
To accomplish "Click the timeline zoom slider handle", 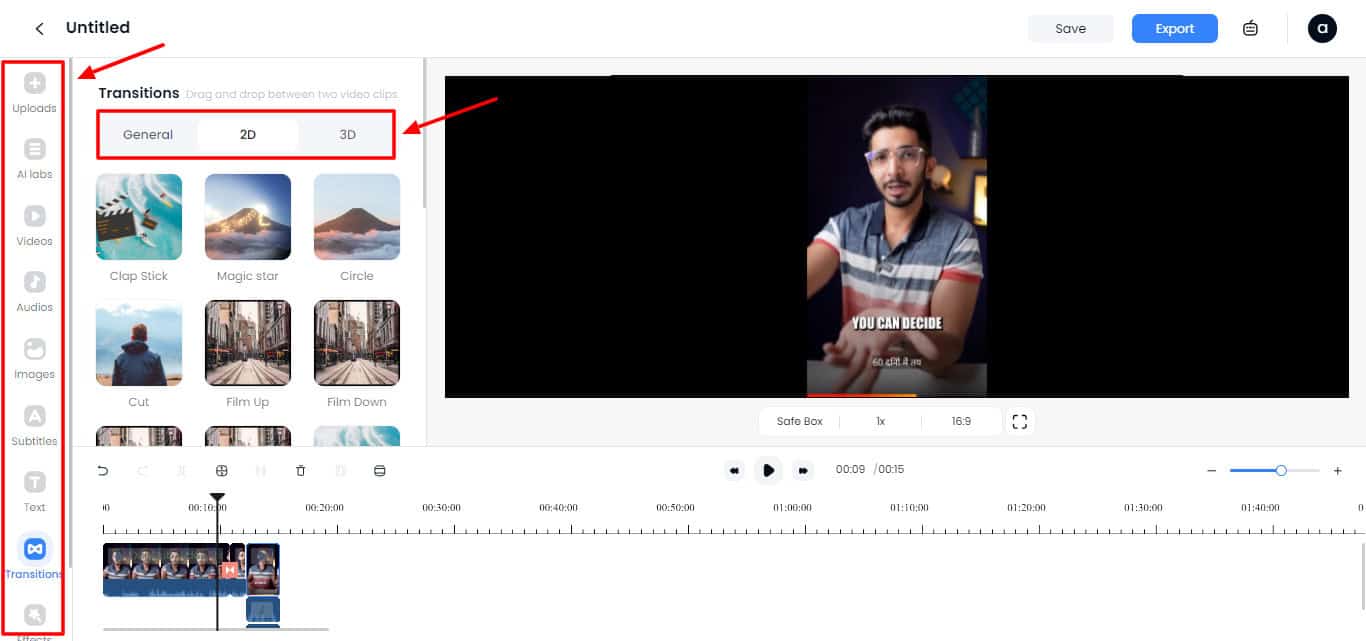I will pyautogui.click(x=1281, y=470).
